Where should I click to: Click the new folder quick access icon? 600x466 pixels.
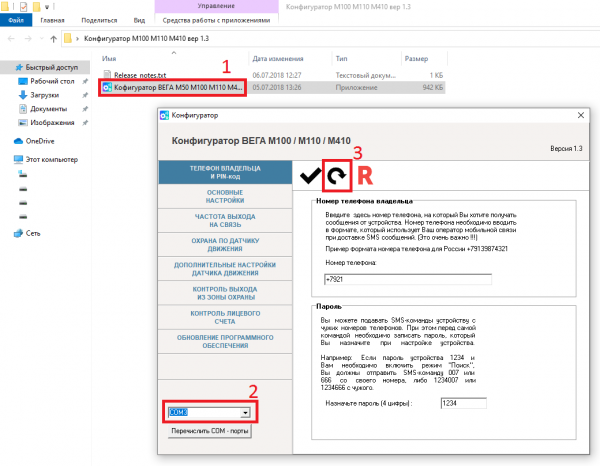[36, 6]
